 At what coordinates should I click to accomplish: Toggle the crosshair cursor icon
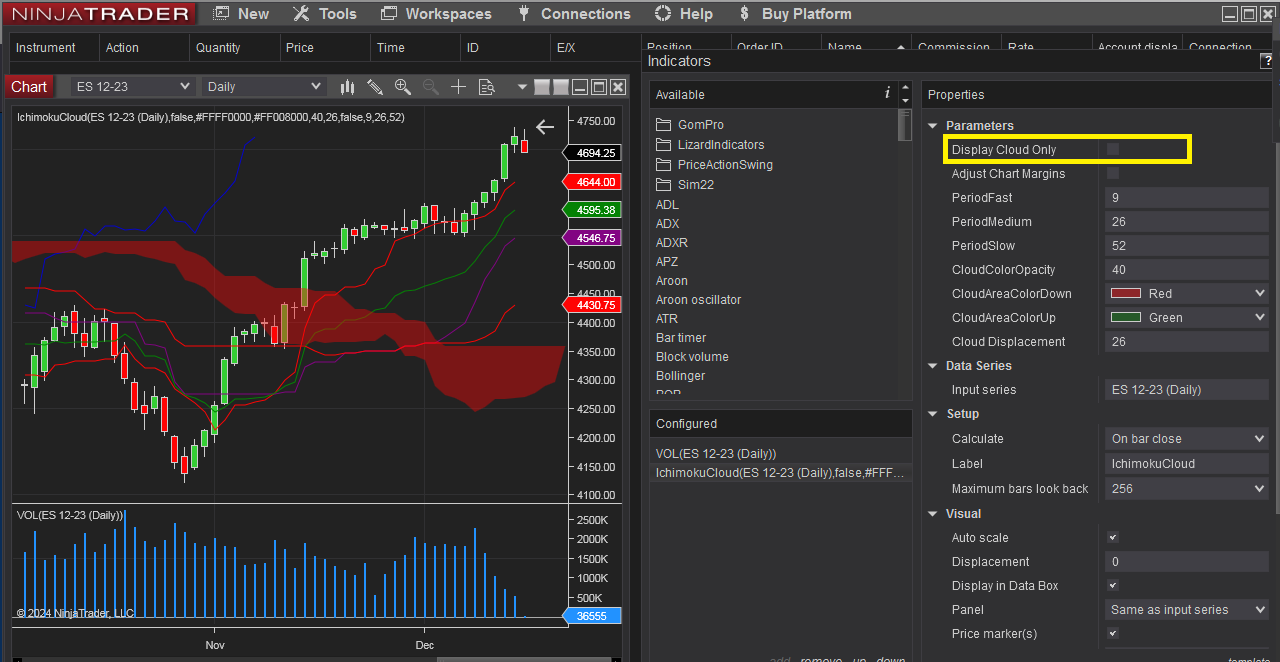458,87
